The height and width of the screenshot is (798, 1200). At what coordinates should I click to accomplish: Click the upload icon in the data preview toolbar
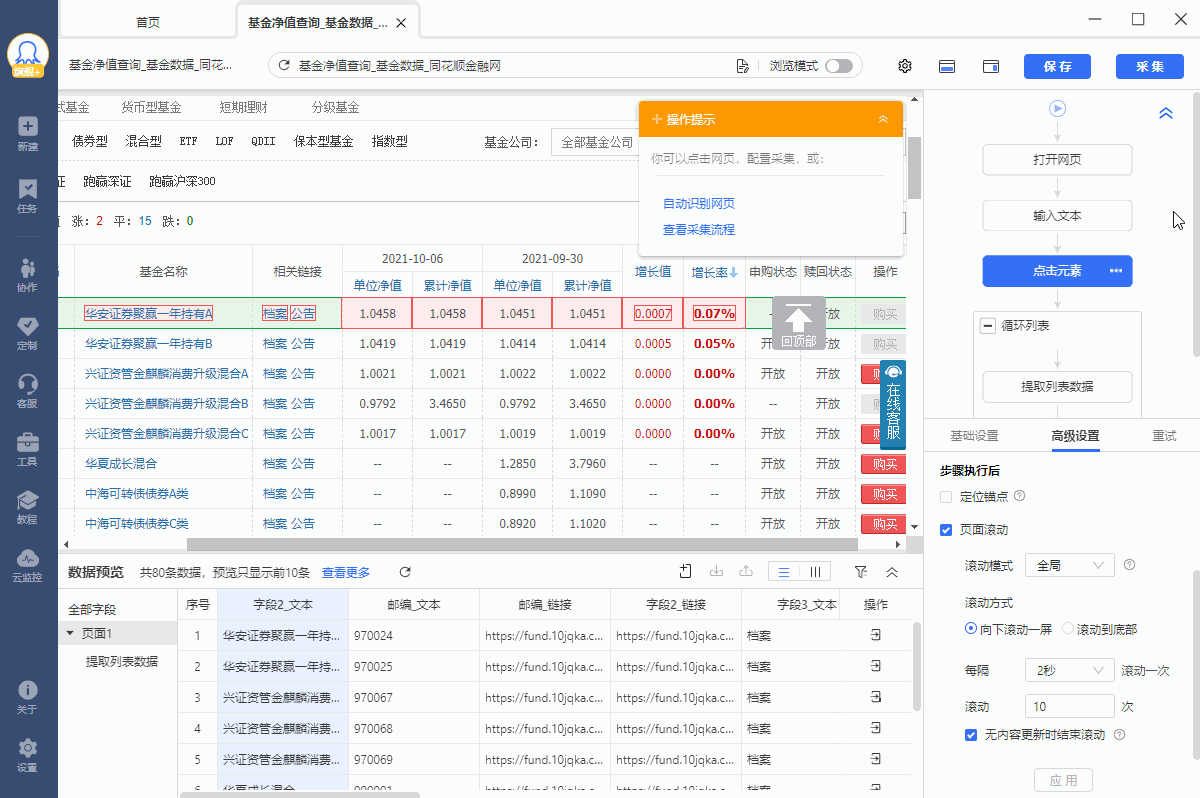pyautogui.click(x=745, y=571)
